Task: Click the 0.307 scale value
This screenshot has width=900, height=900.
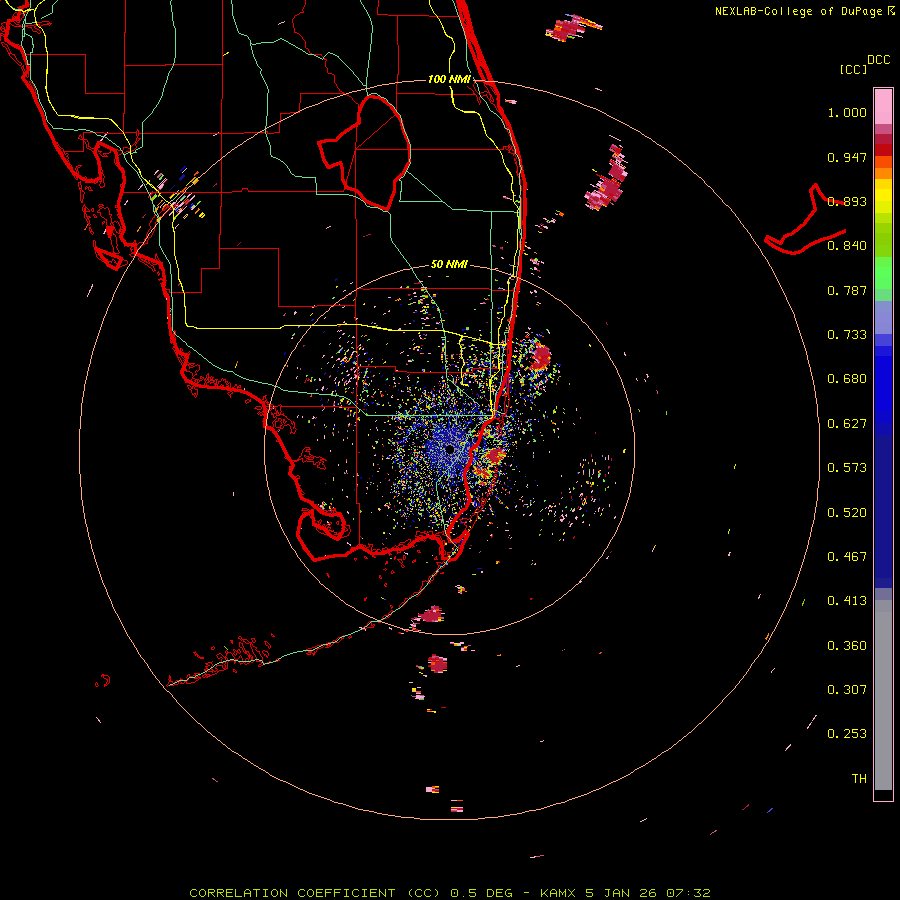Action: pos(847,690)
